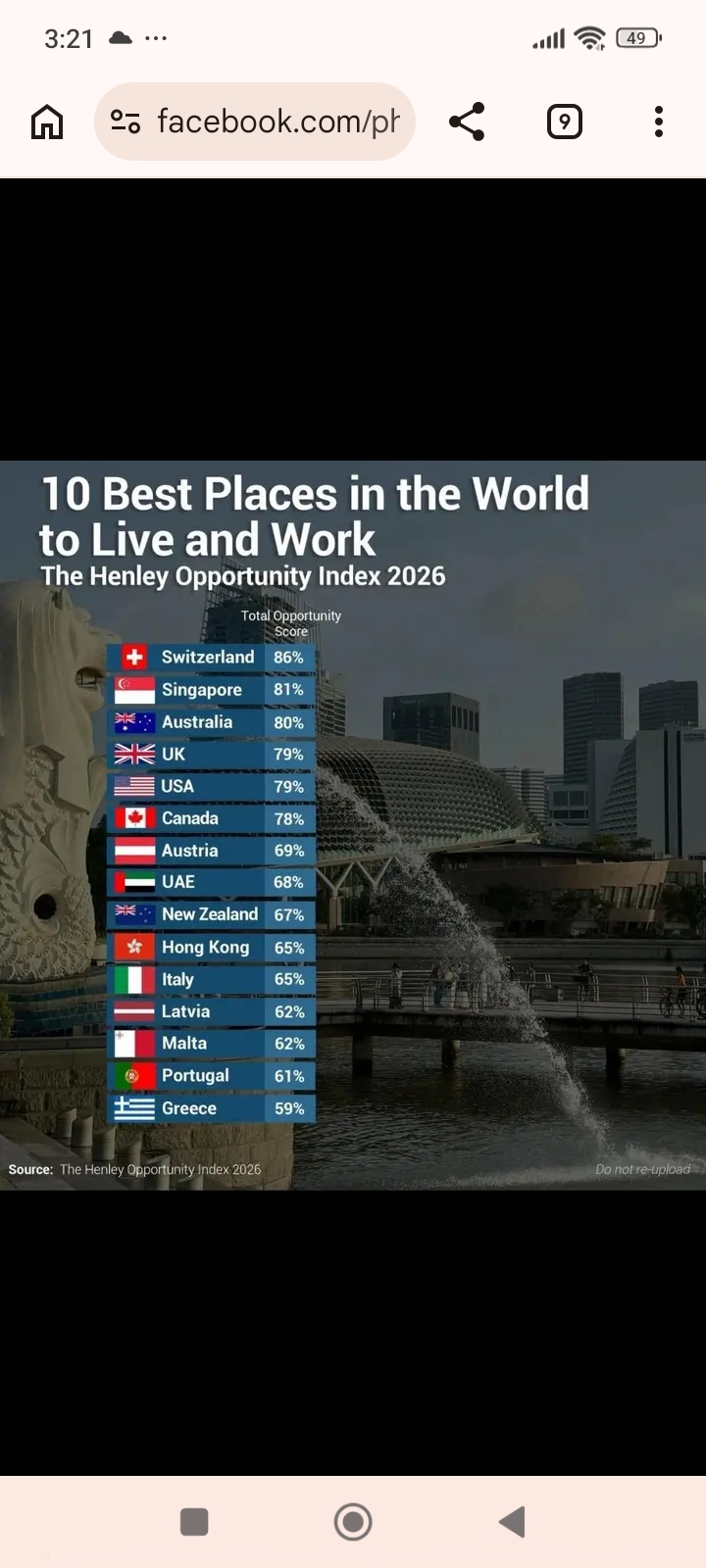
Task: Tap the Portuguese flag icon
Action: point(134,1076)
